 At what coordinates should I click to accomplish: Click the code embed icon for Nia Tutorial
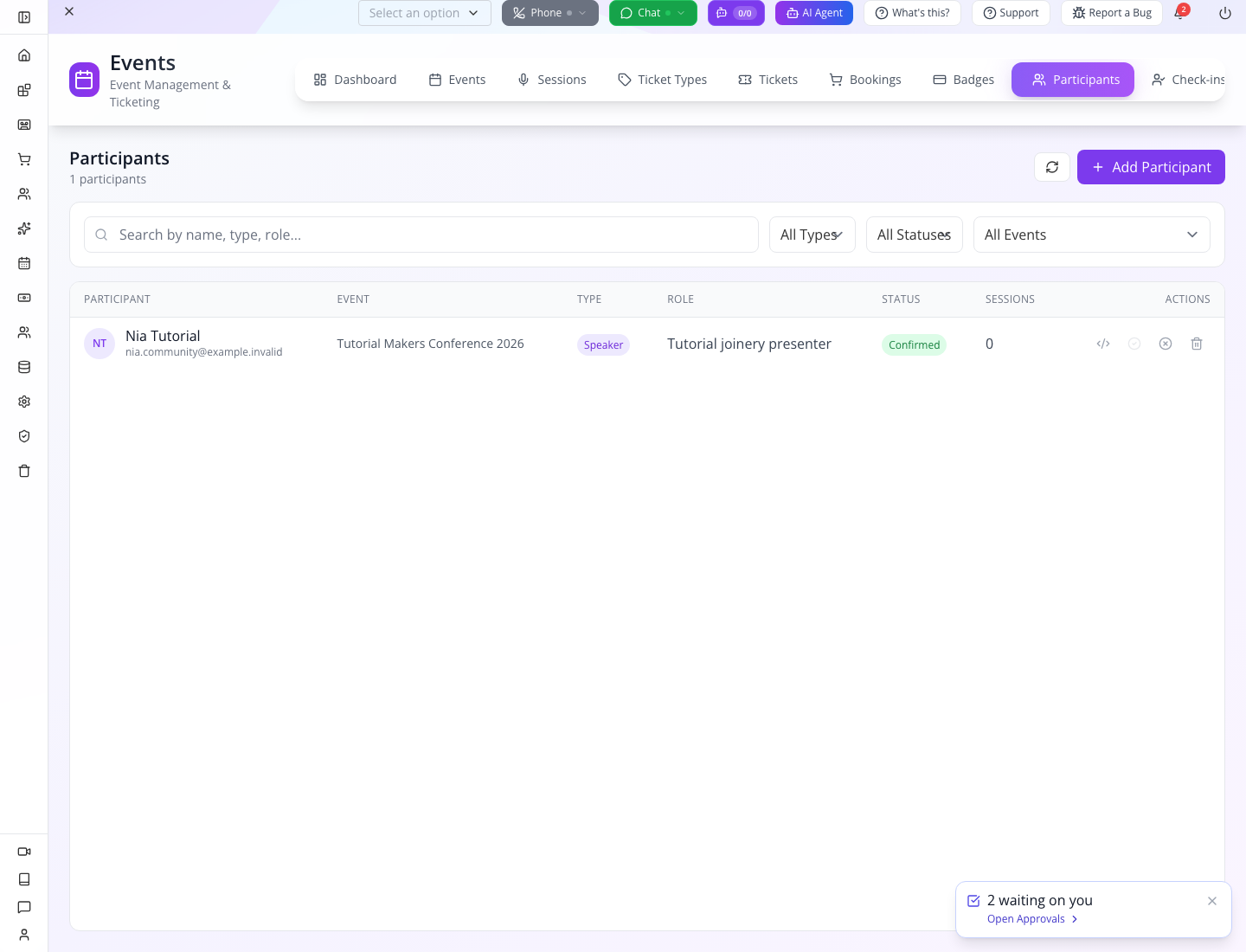click(x=1103, y=344)
